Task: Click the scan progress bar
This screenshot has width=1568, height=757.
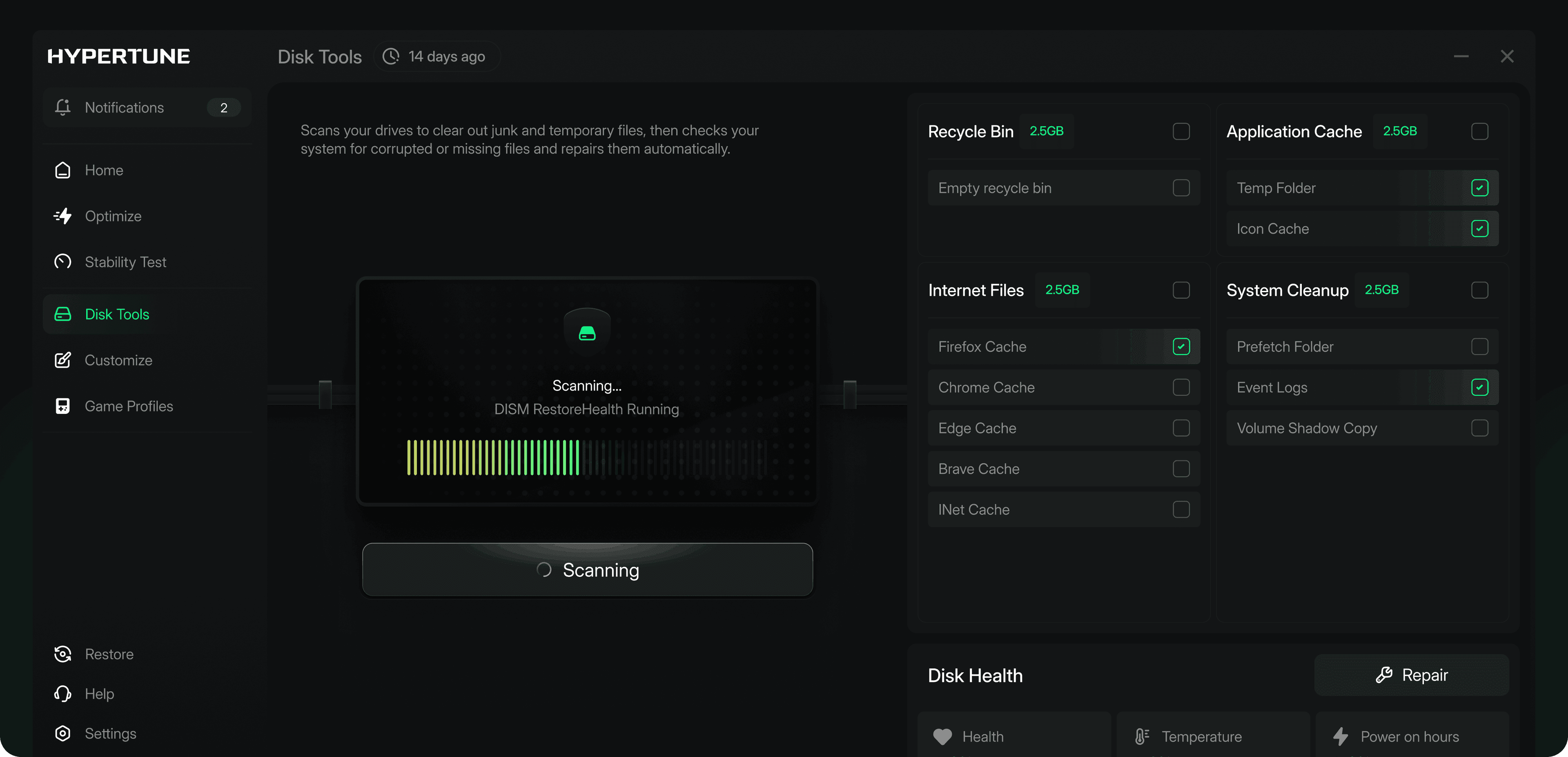Action: coord(588,458)
